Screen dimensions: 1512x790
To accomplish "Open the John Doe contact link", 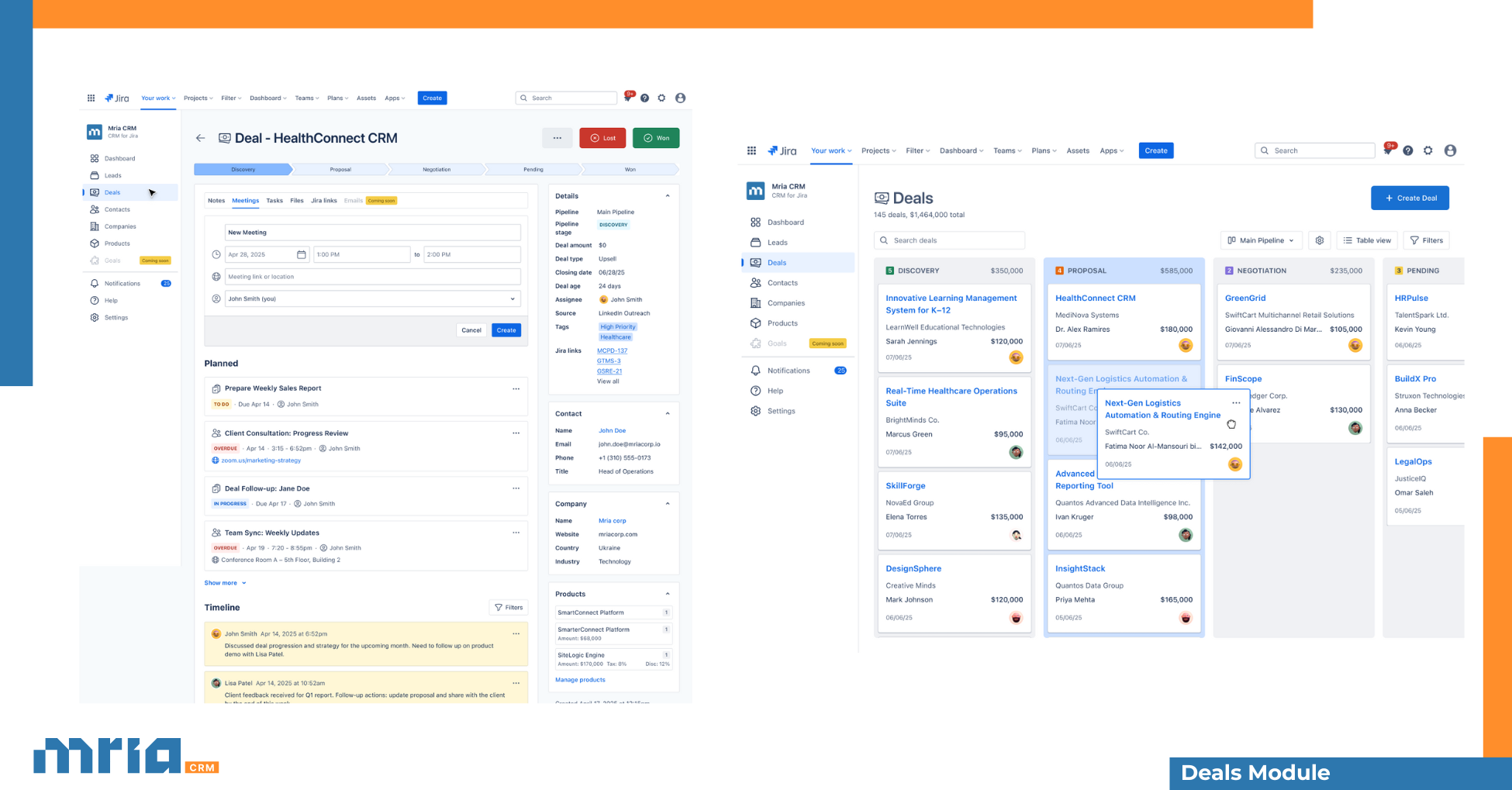I will pyautogui.click(x=612, y=431).
